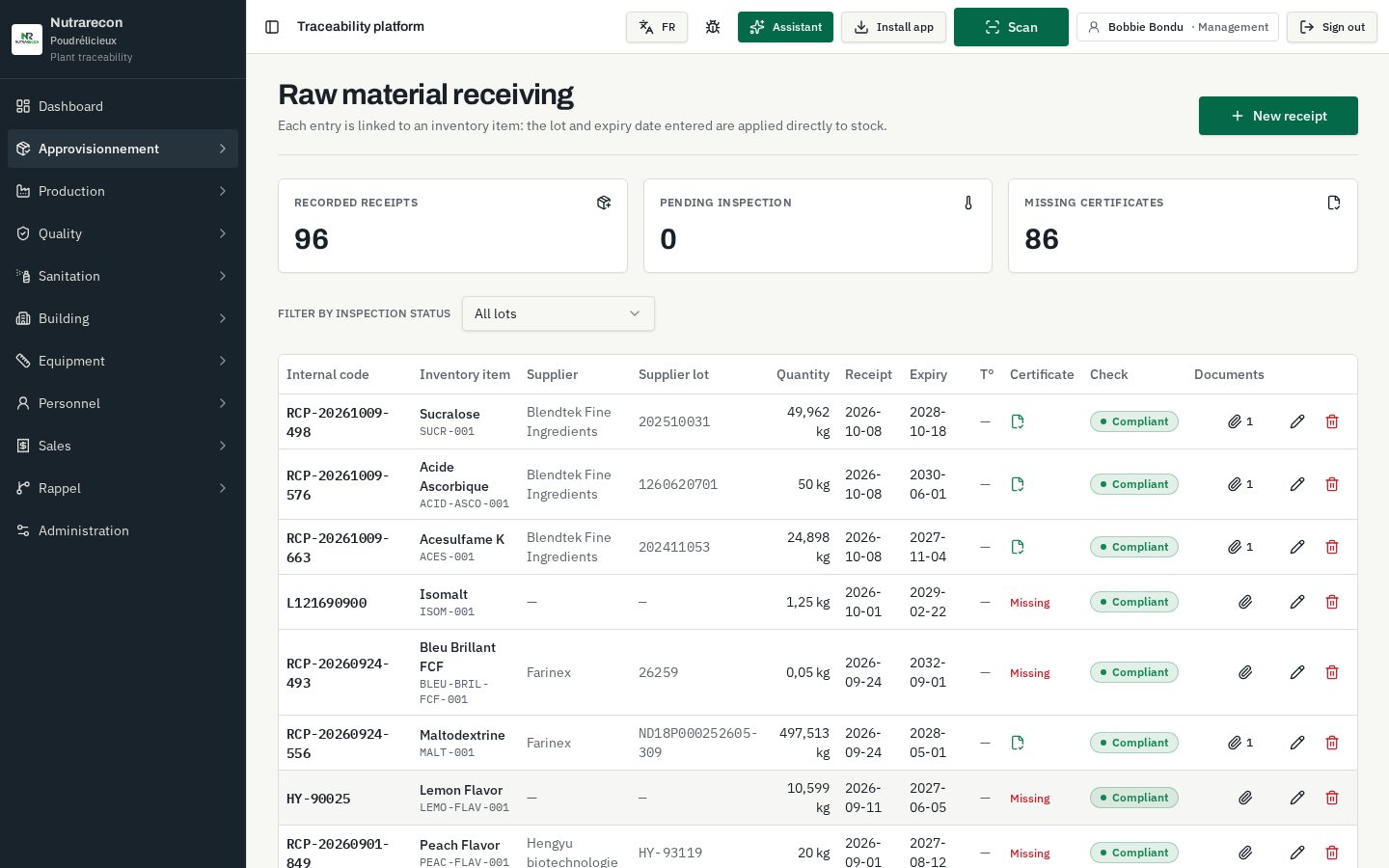Expand the Approvisionnement menu chevron
Screen dimensions: 1389x868
(223, 149)
